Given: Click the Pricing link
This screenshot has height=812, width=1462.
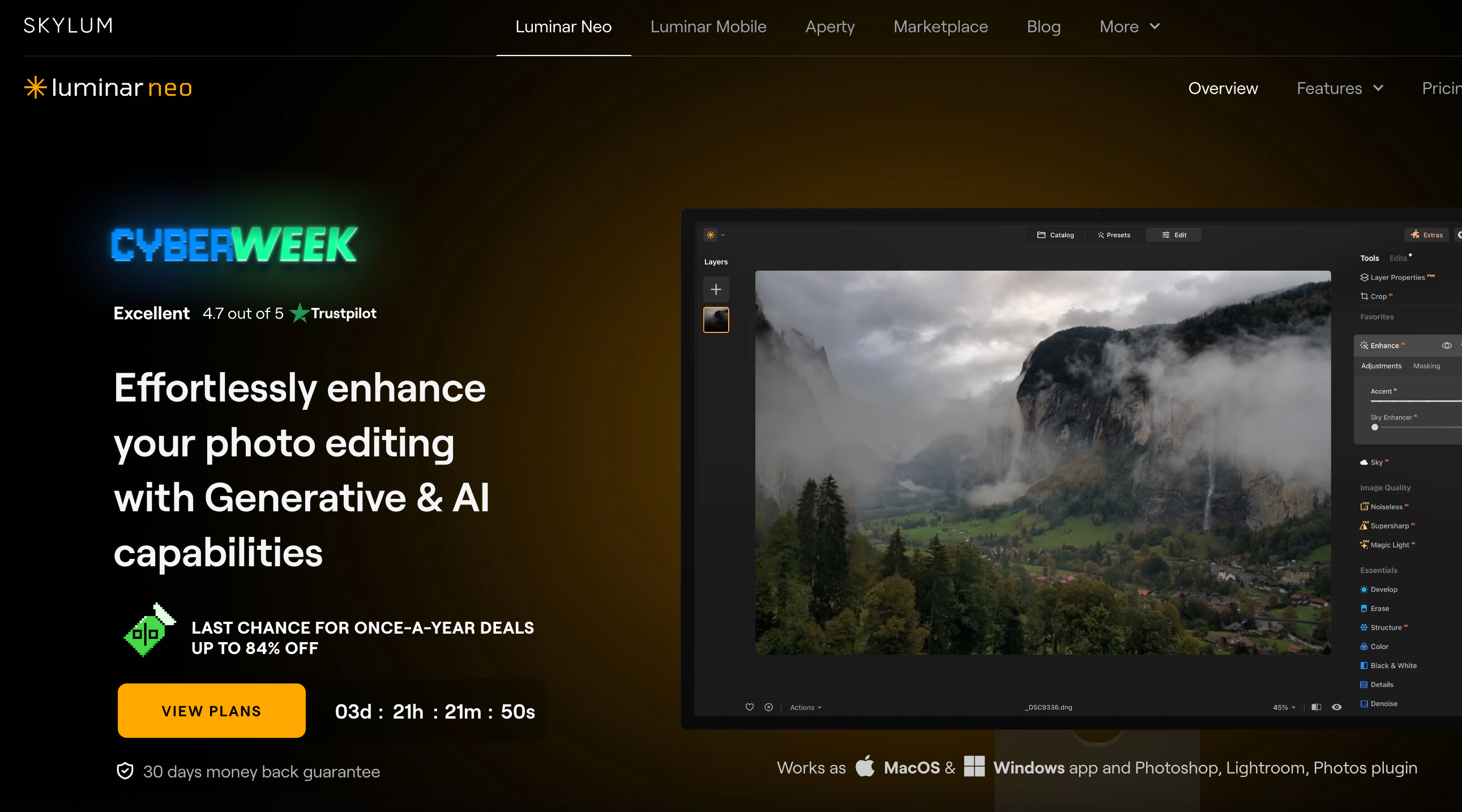Looking at the screenshot, I should click(1442, 88).
